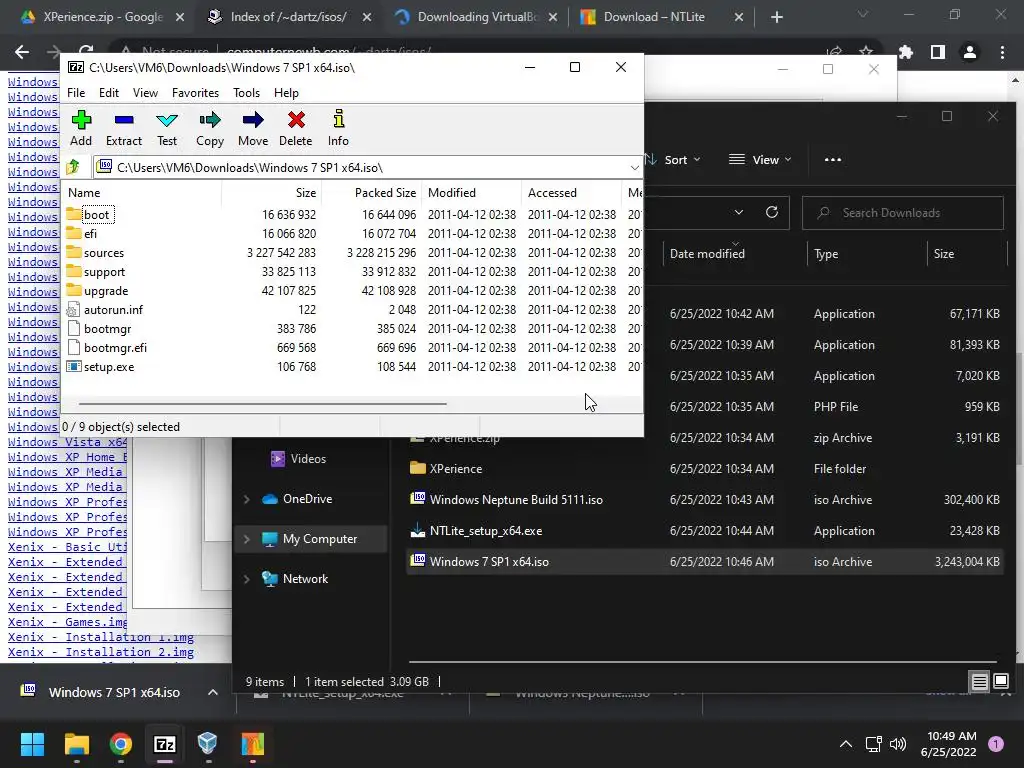Open the File menu in 7-Zip

(x=76, y=93)
